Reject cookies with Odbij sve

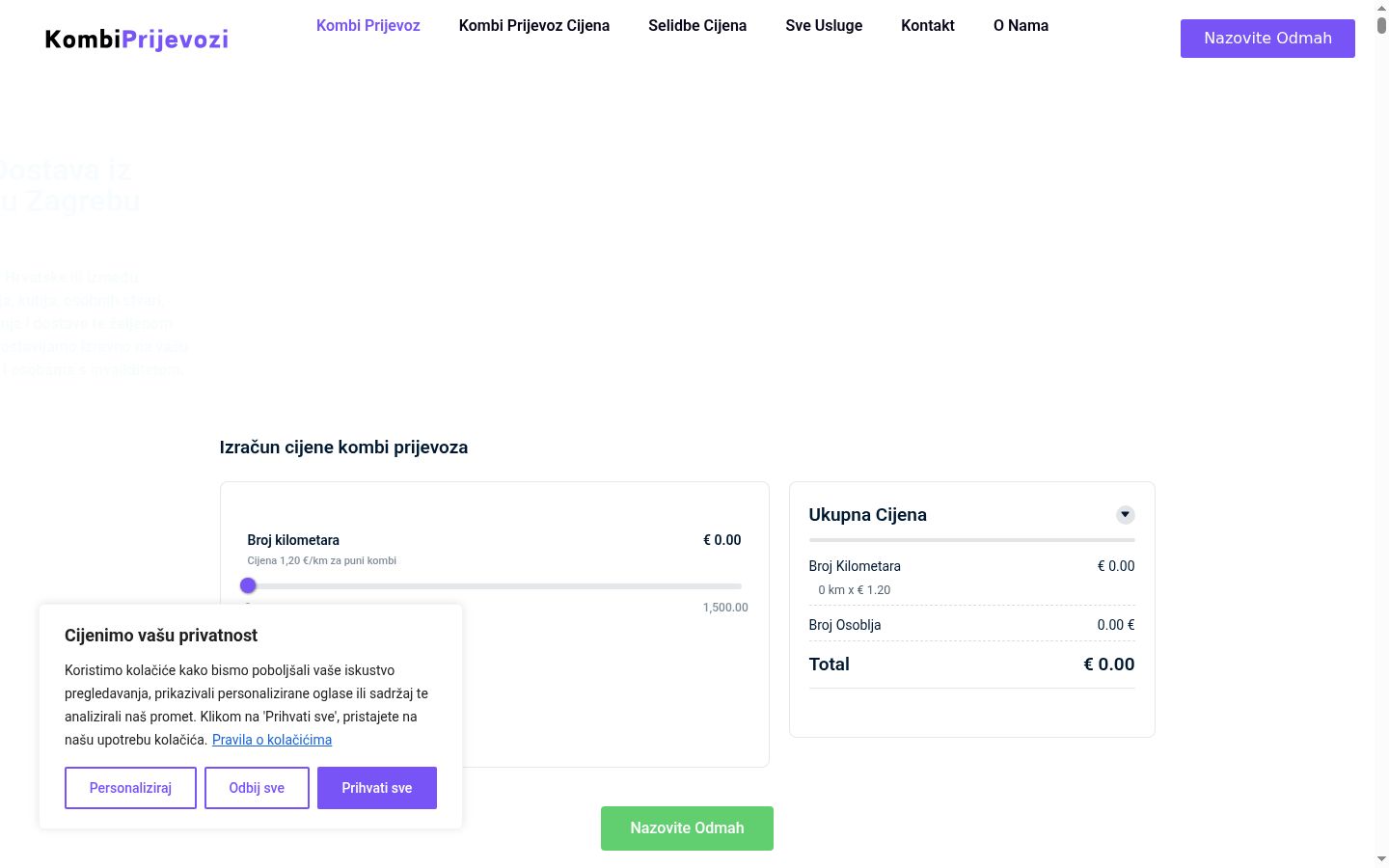click(x=257, y=788)
